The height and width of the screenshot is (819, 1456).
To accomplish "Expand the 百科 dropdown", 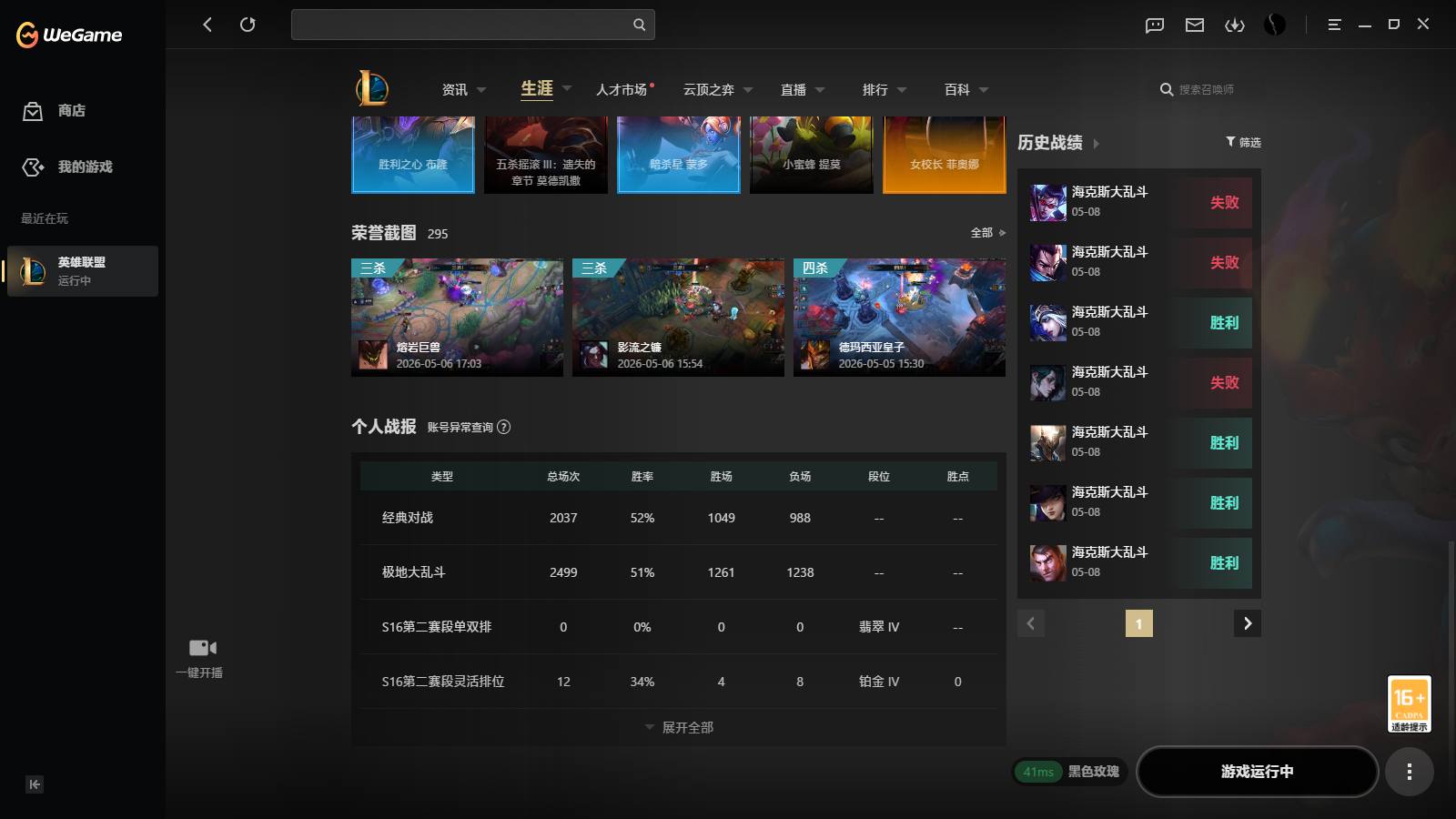I will pos(984,90).
